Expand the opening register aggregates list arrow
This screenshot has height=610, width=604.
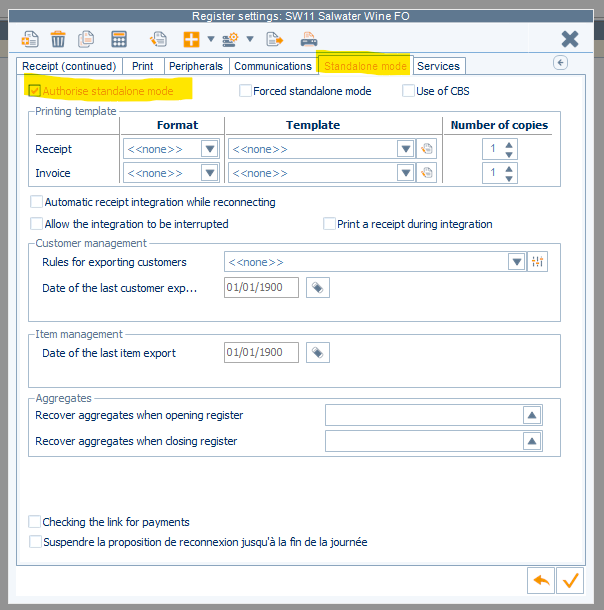pos(532,415)
